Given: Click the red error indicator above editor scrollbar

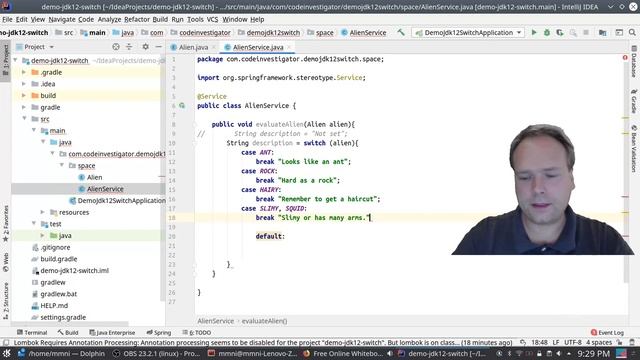Looking at the screenshot, I should [x=625, y=58].
